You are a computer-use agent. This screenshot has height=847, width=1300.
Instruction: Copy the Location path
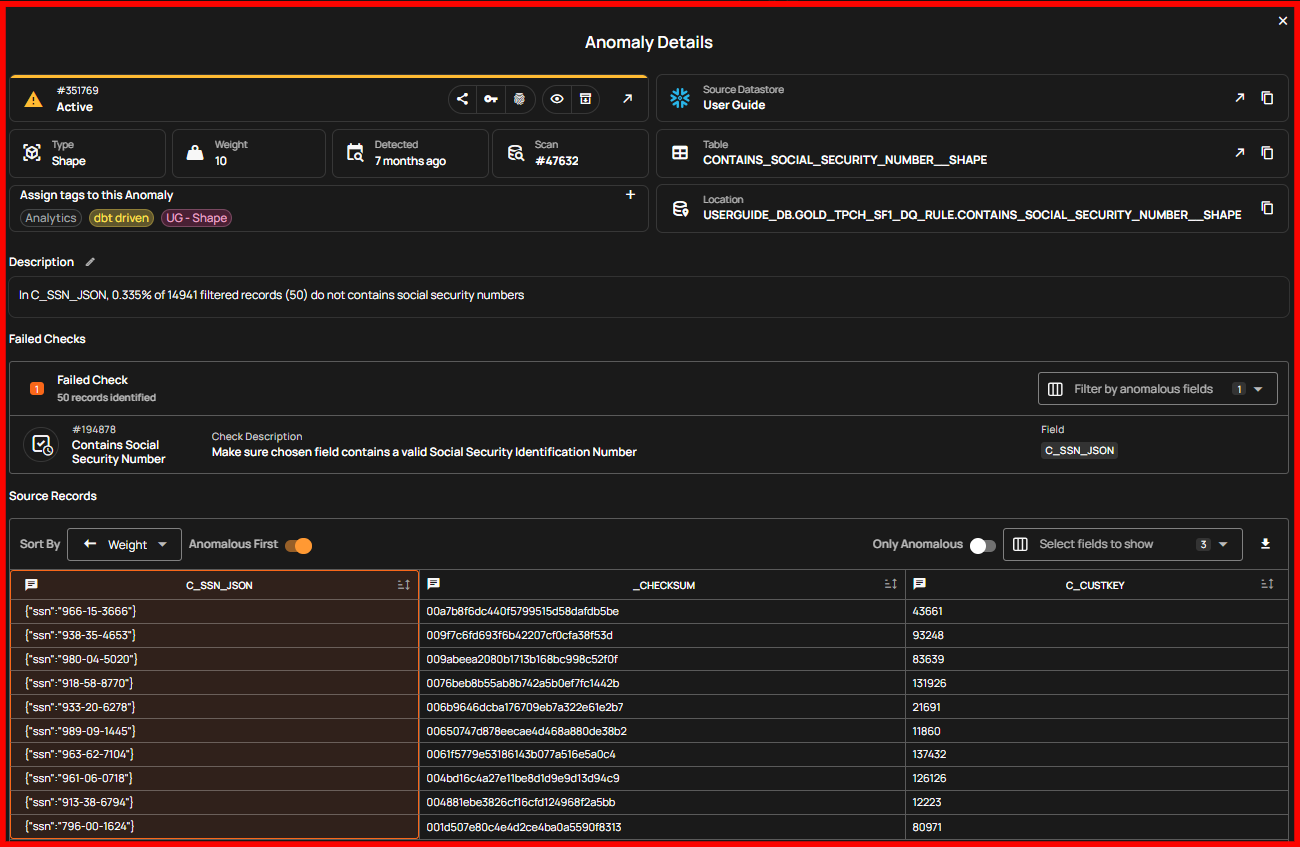click(1267, 208)
